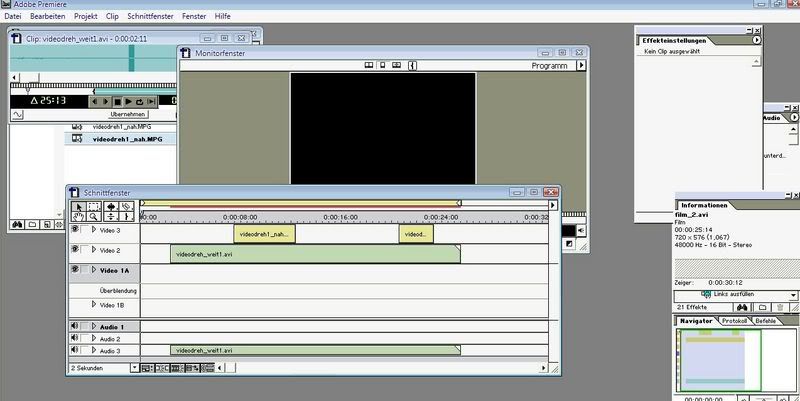Screen dimensions: 800x401
Task: Click the bracket icon in Monitorfenster toolbar
Action: (412, 66)
